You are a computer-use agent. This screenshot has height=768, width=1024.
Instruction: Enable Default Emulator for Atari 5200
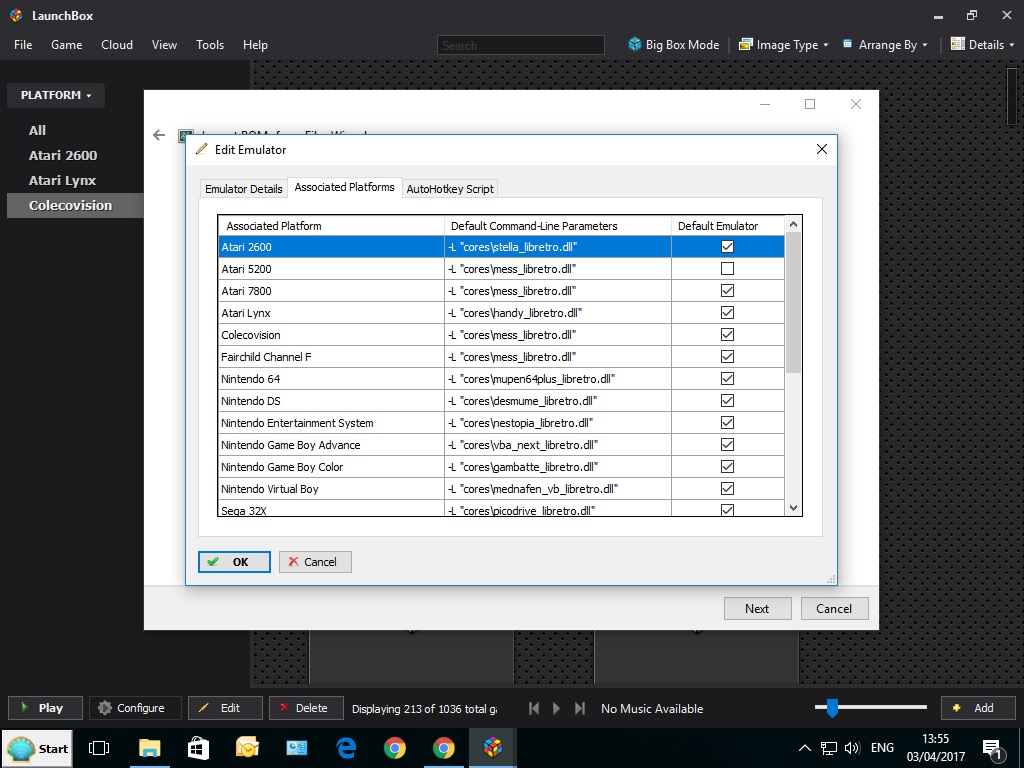[x=727, y=268]
